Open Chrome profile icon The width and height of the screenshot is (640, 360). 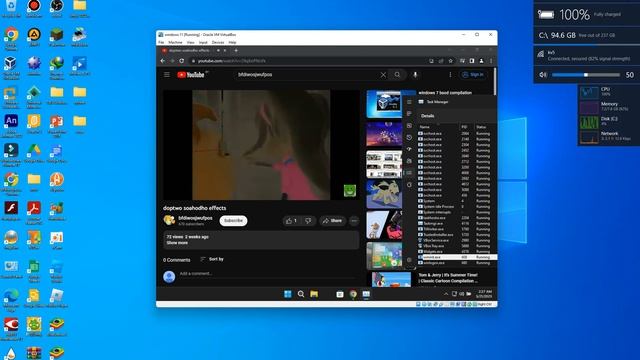[481, 61]
